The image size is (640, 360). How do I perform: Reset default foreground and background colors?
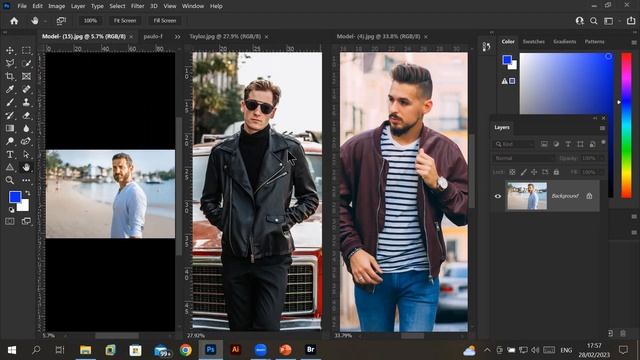(11, 210)
